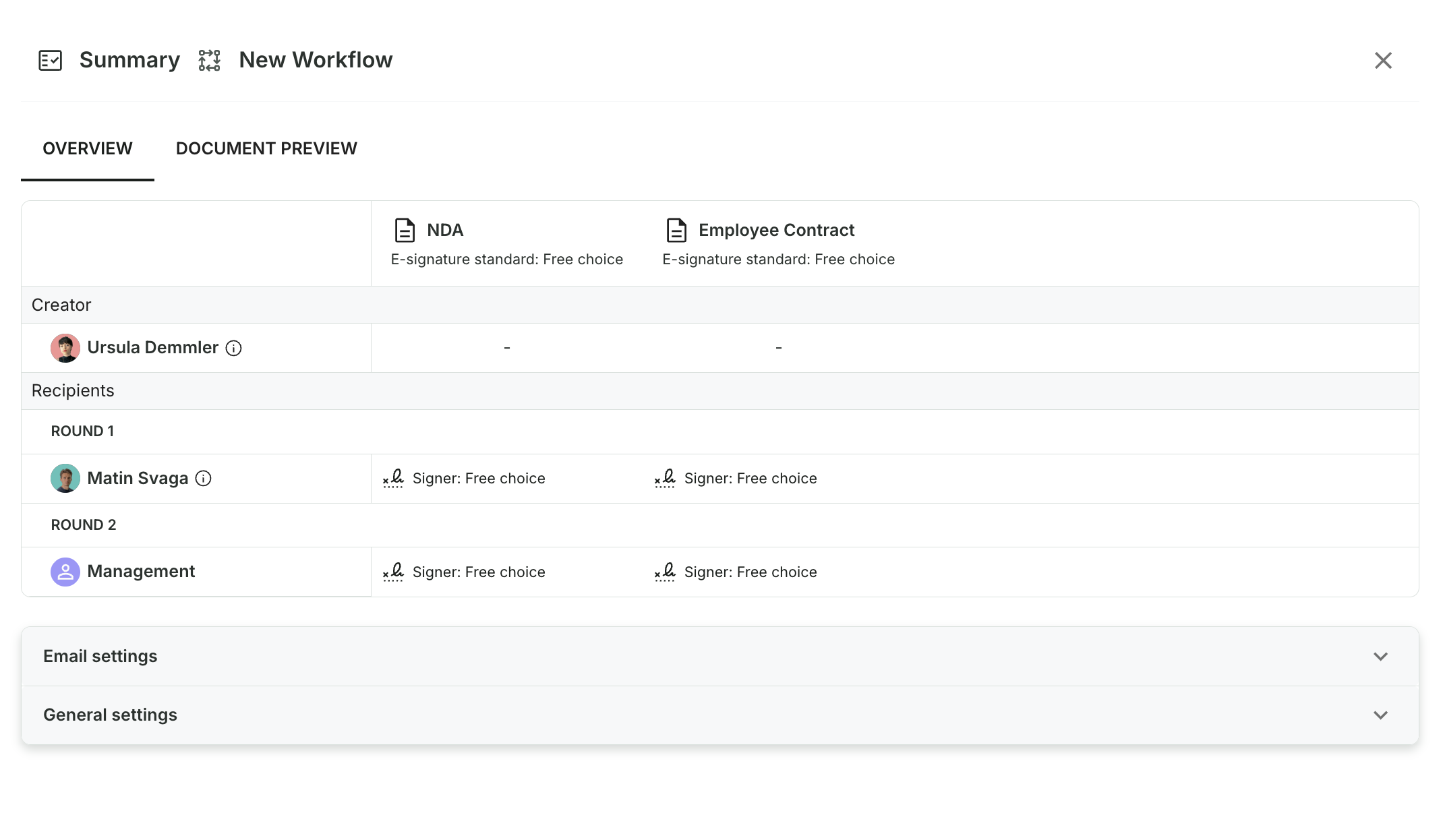
Task: Click Management's Employee Contract signer signature icon
Action: [665, 572]
